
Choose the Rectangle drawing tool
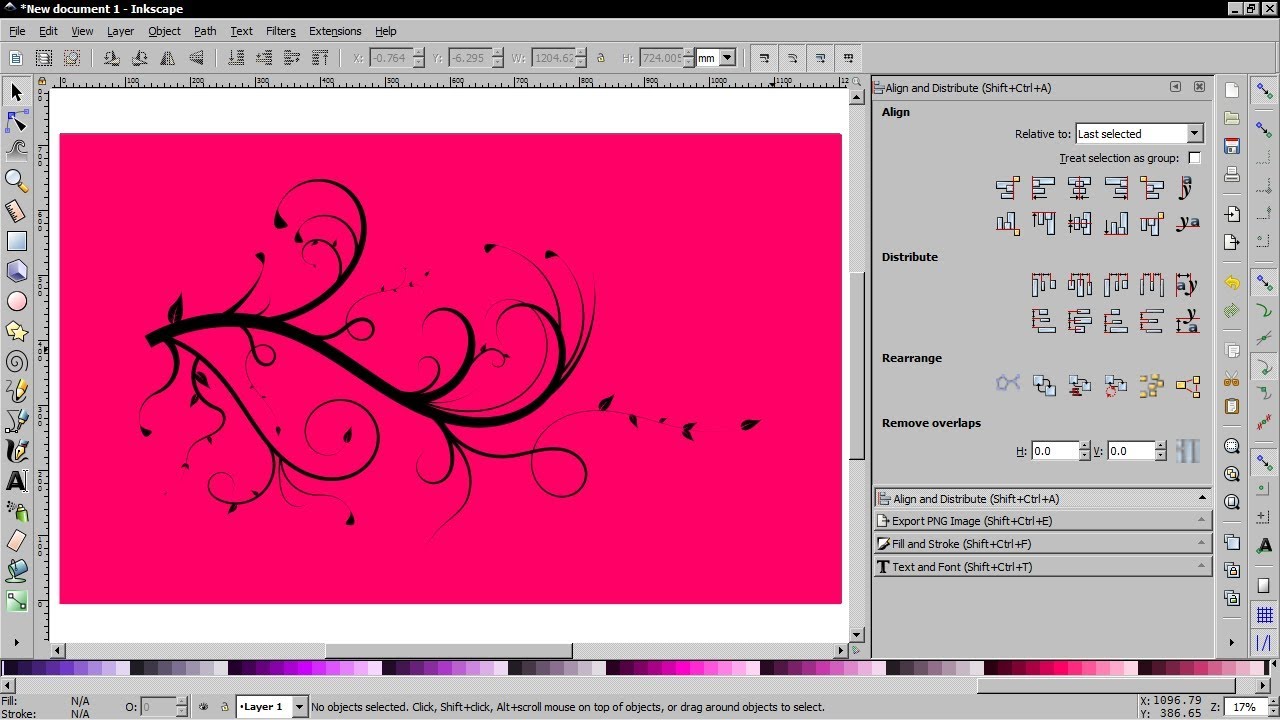(17, 241)
